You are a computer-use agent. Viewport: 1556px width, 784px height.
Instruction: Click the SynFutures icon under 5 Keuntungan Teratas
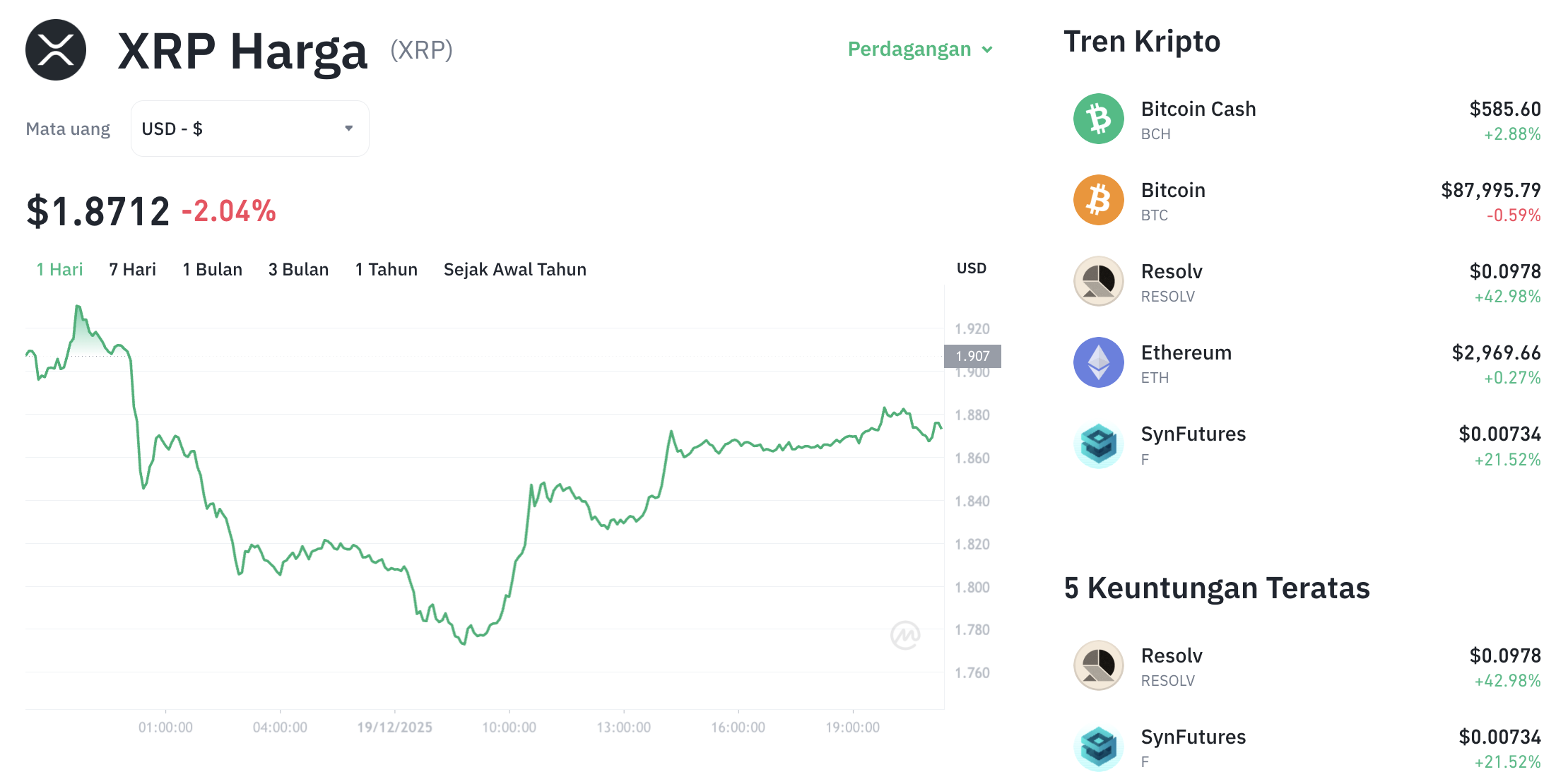coord(1098,747)
